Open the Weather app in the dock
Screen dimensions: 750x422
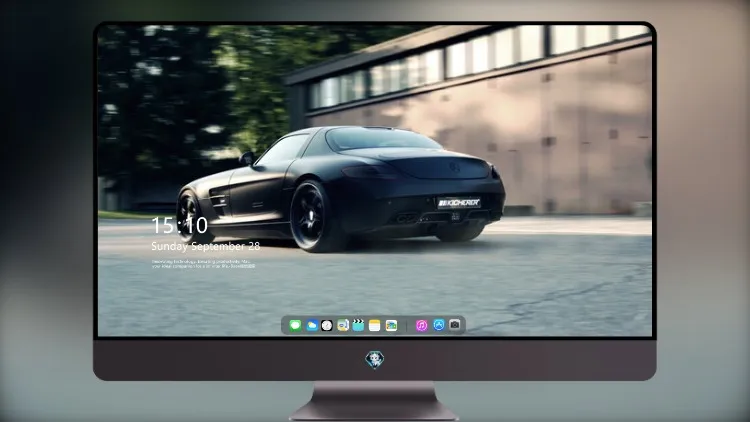tap(311, 325)
